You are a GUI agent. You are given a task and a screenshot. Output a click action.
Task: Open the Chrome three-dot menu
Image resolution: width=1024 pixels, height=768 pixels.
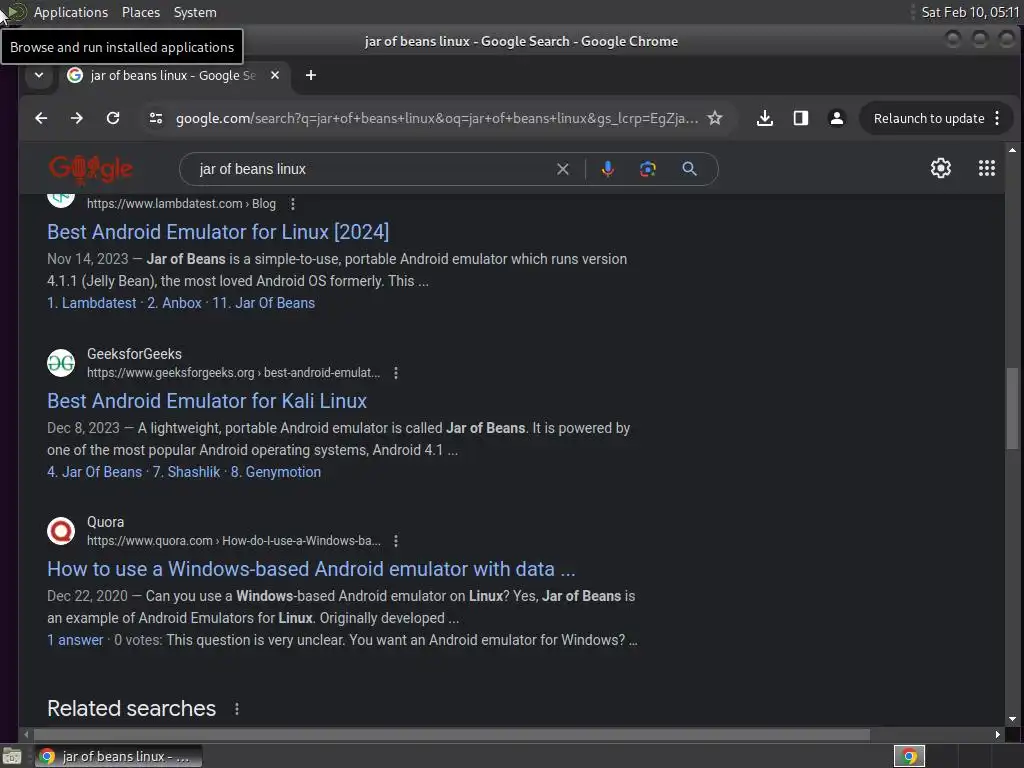[997, 118]
